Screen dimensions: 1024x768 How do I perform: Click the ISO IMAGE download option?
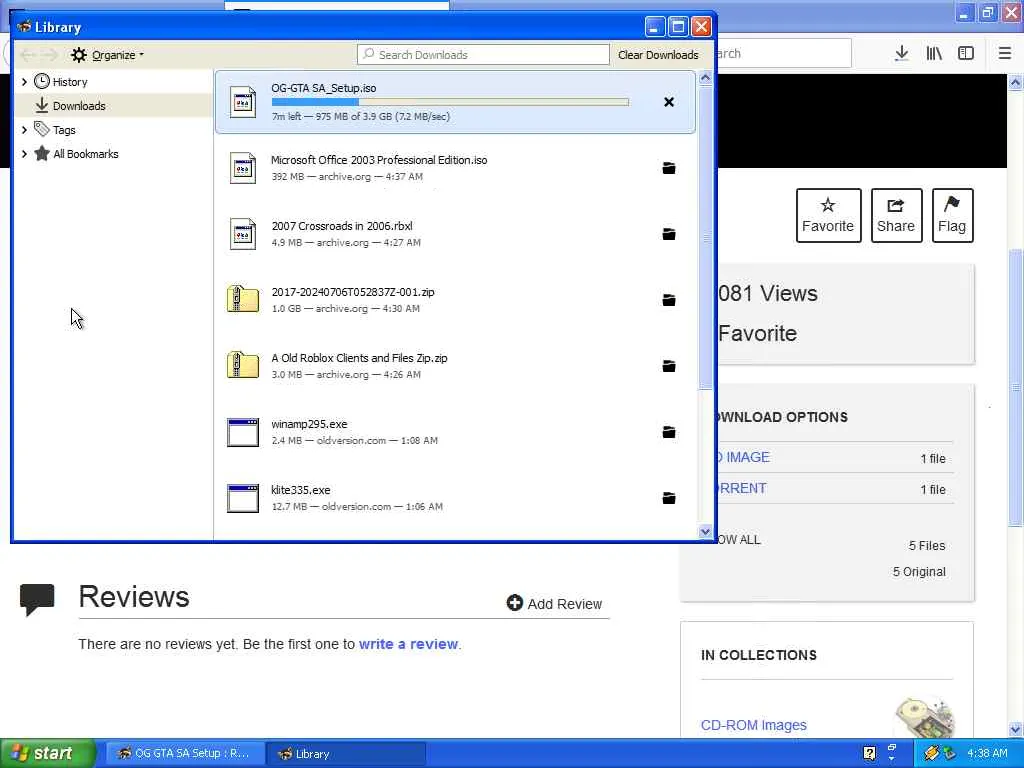point(744,457)
